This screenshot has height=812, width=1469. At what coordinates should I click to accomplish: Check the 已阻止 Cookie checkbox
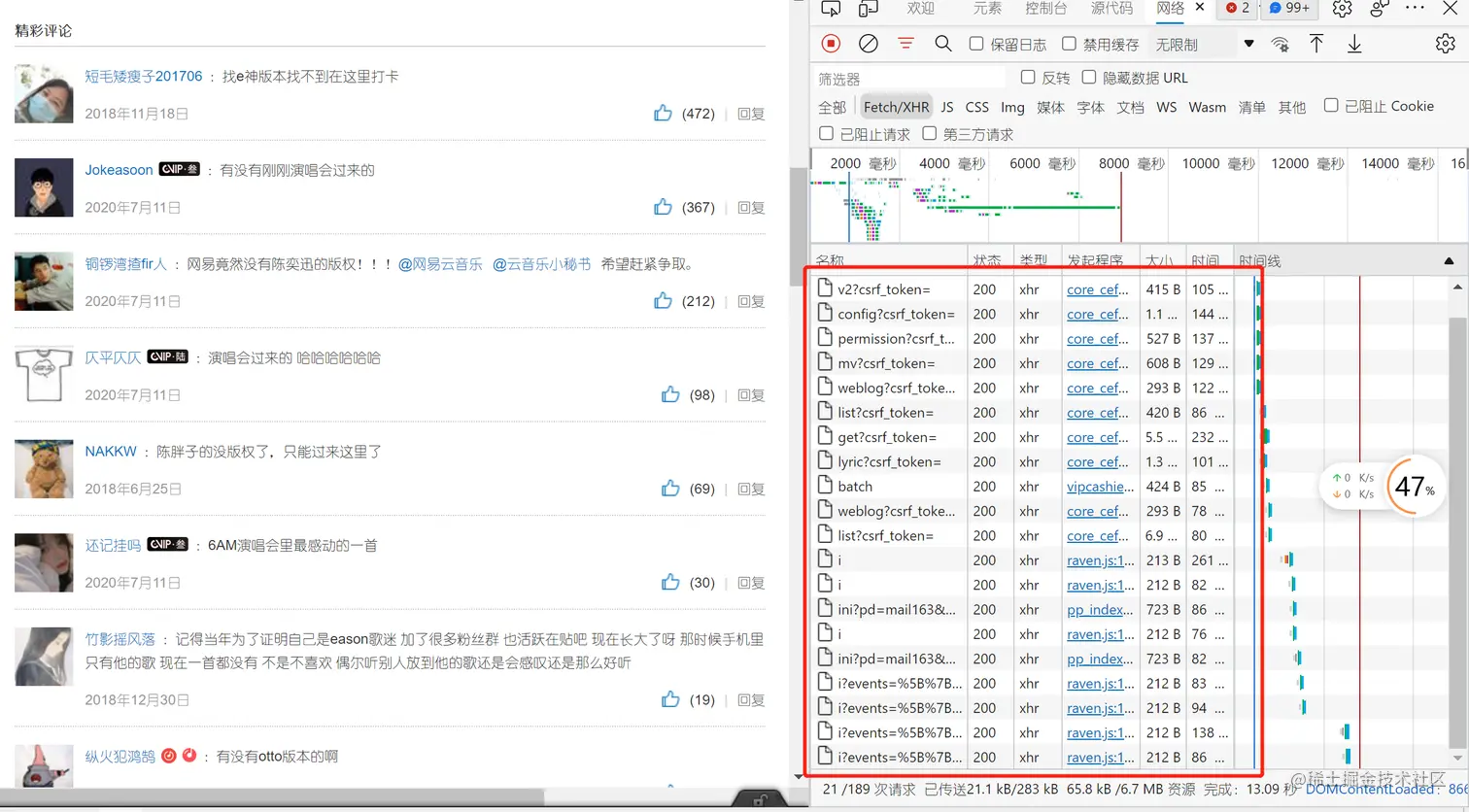pos(1331,105)
